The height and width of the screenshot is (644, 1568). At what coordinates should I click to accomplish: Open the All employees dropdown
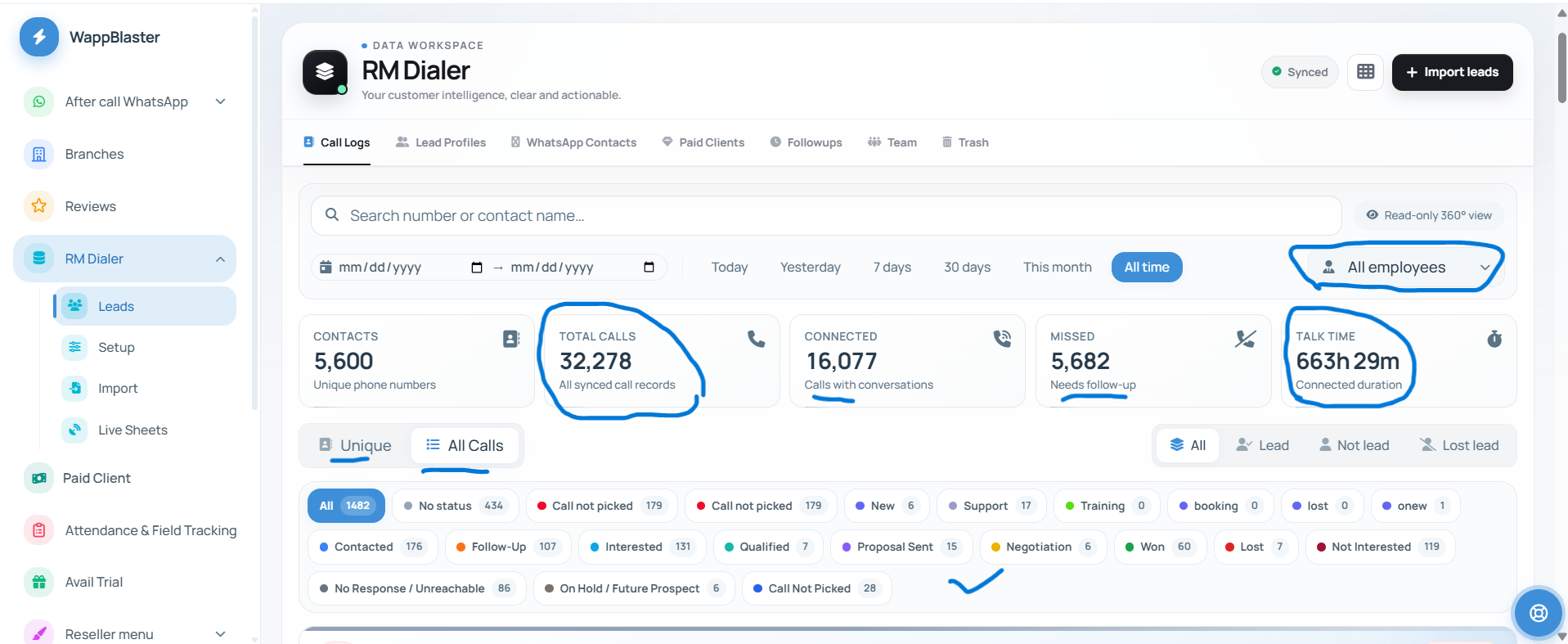[1406, 268]
